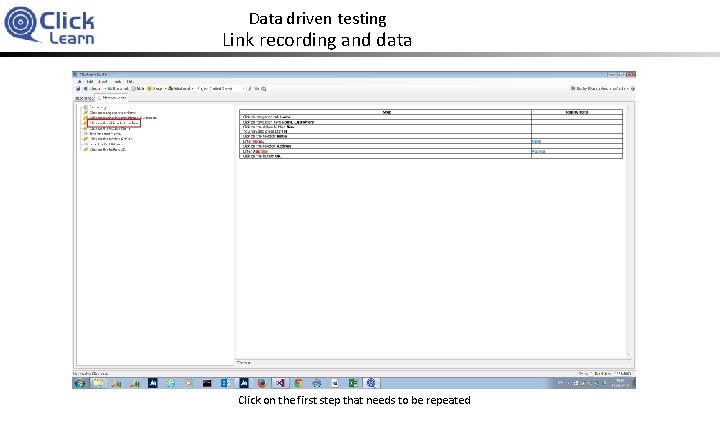Click the Save icon in the toolbar

click(78, 89)
